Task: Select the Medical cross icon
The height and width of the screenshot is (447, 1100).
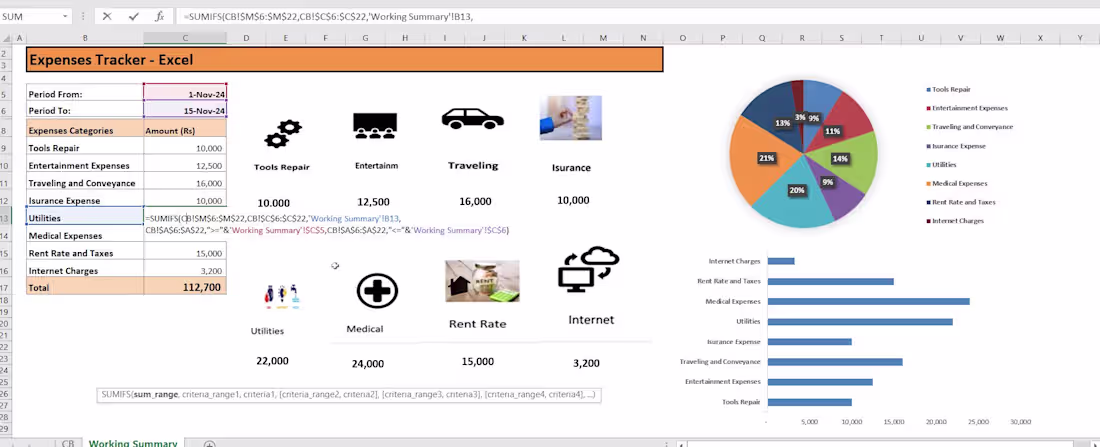Action: (x=377, y=291)
